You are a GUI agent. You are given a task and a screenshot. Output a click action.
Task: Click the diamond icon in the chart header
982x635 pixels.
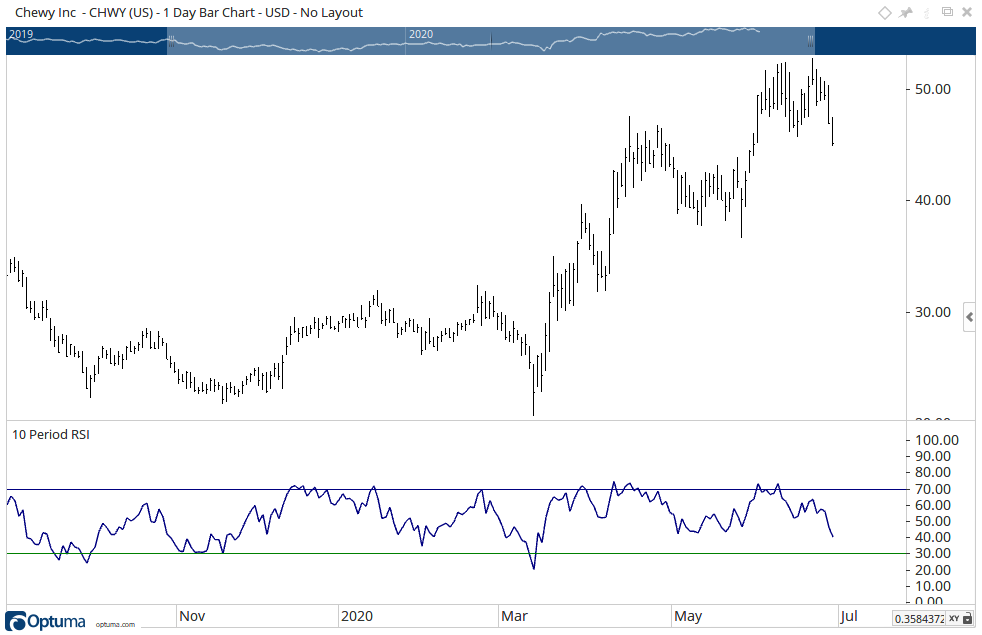click(x=884, y=13)
